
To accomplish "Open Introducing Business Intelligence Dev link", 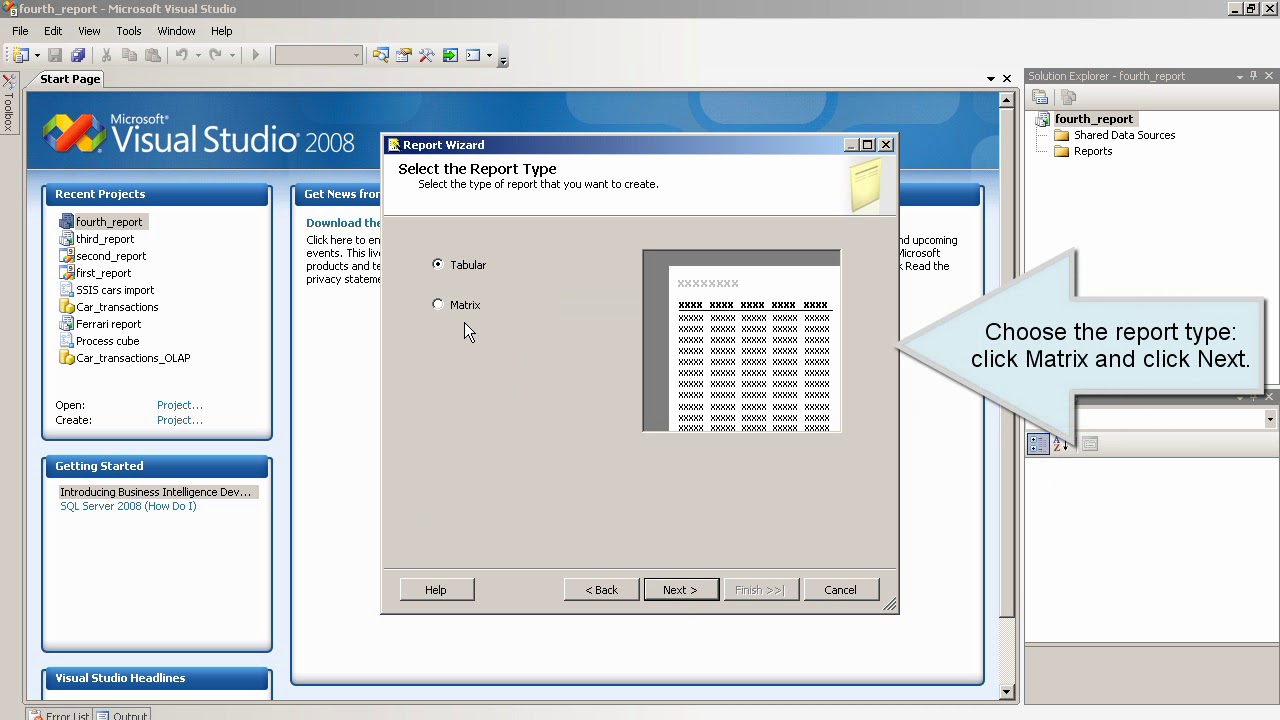I will click(x=155, y=492).
